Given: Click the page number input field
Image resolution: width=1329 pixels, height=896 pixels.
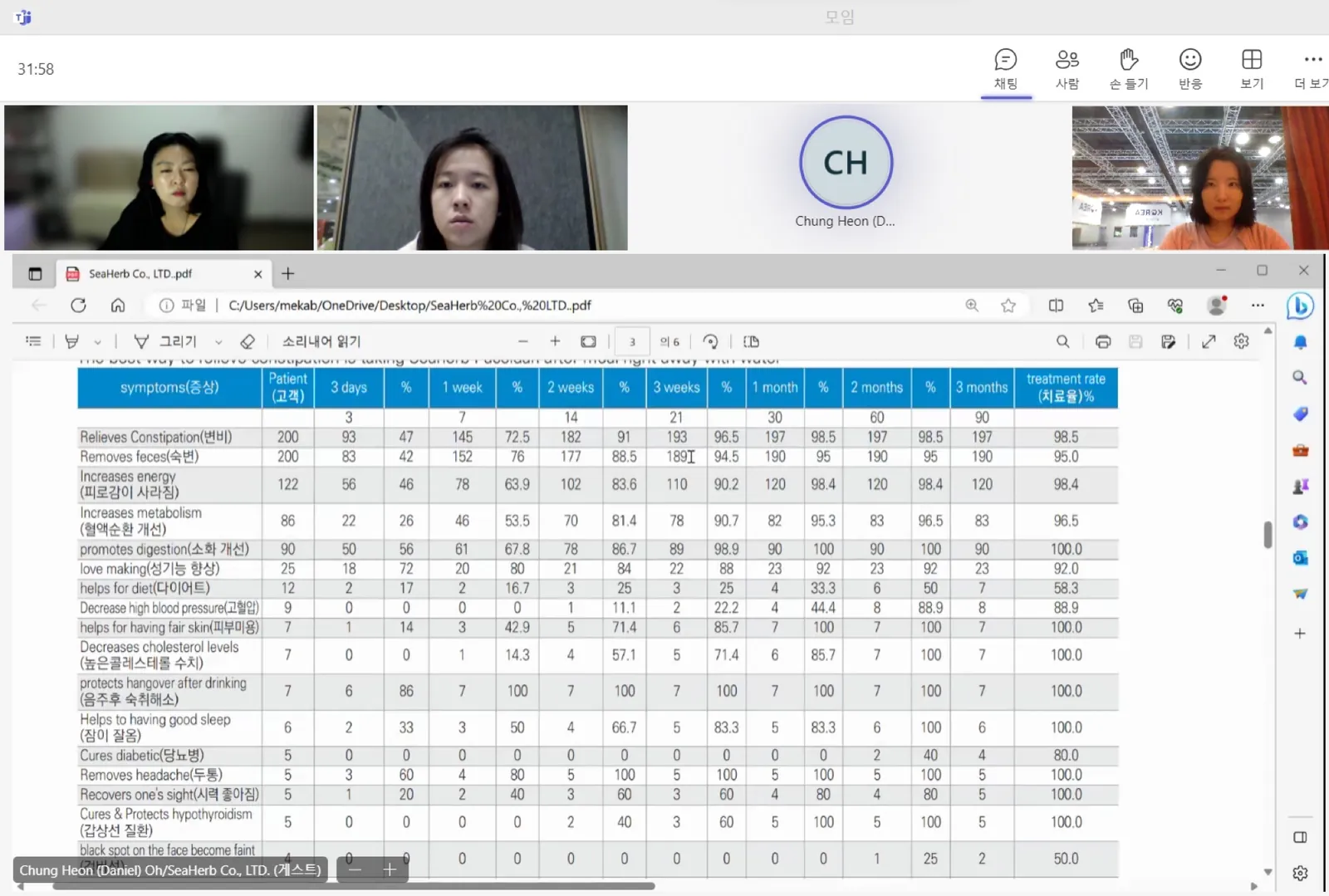Looking at the screenshot, I should pos(632,341).
